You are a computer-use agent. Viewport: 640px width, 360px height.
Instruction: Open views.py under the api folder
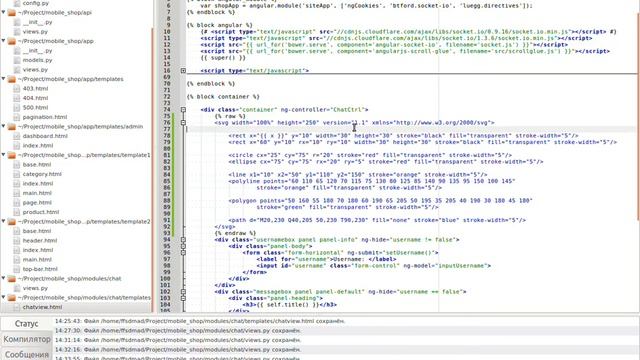pos(35,31)
